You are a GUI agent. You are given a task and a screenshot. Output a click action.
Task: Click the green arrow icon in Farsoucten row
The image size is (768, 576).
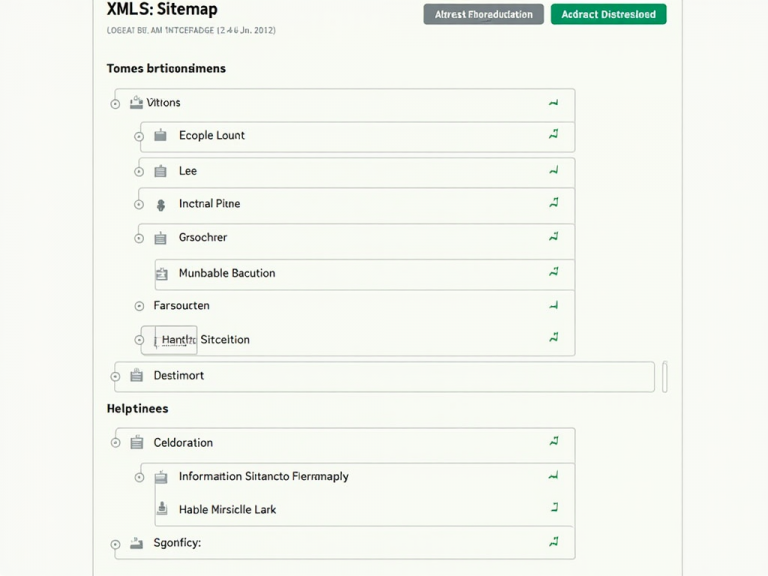(x=553, y=306)
